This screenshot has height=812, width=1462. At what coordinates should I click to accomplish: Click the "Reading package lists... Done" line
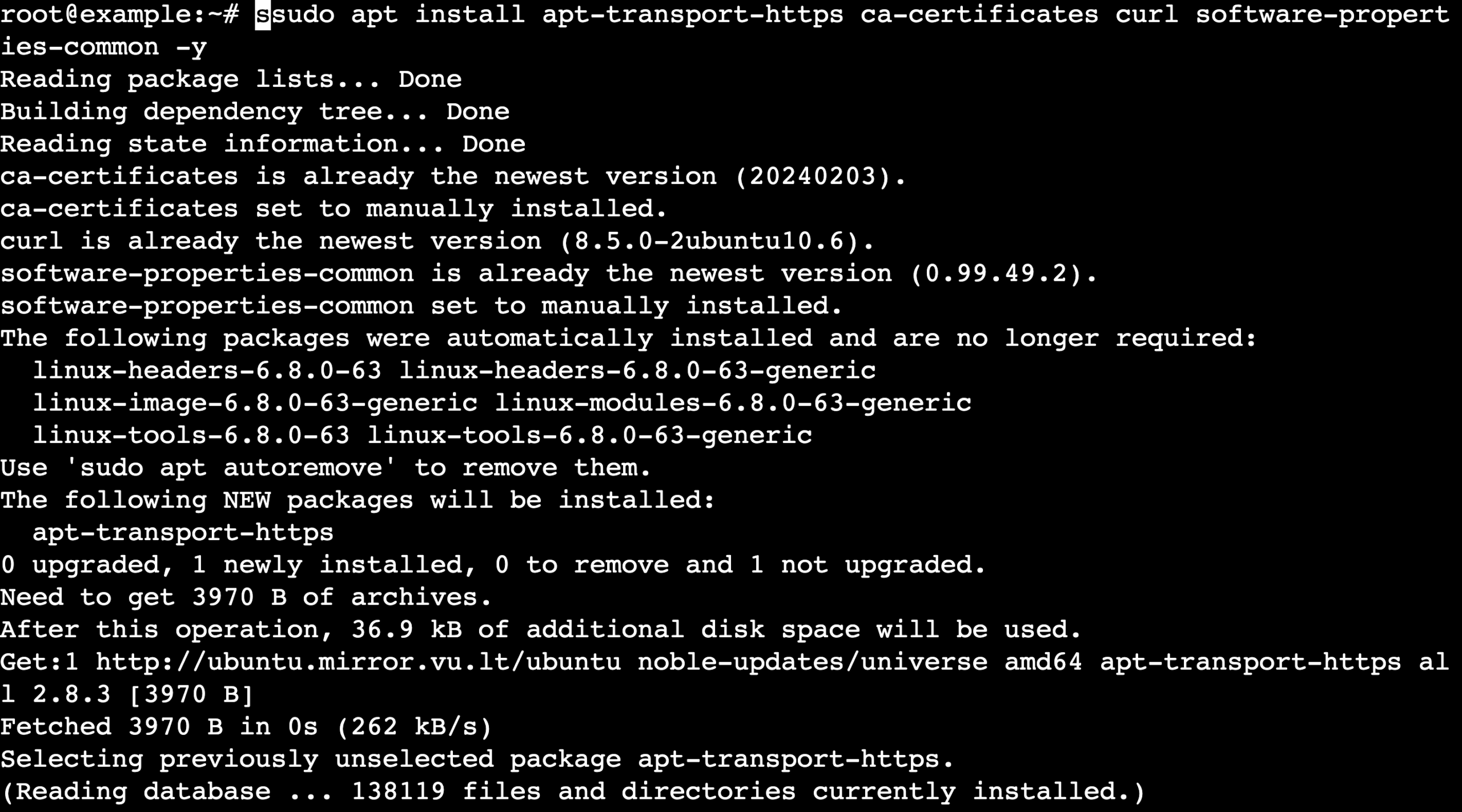(231, 79)
